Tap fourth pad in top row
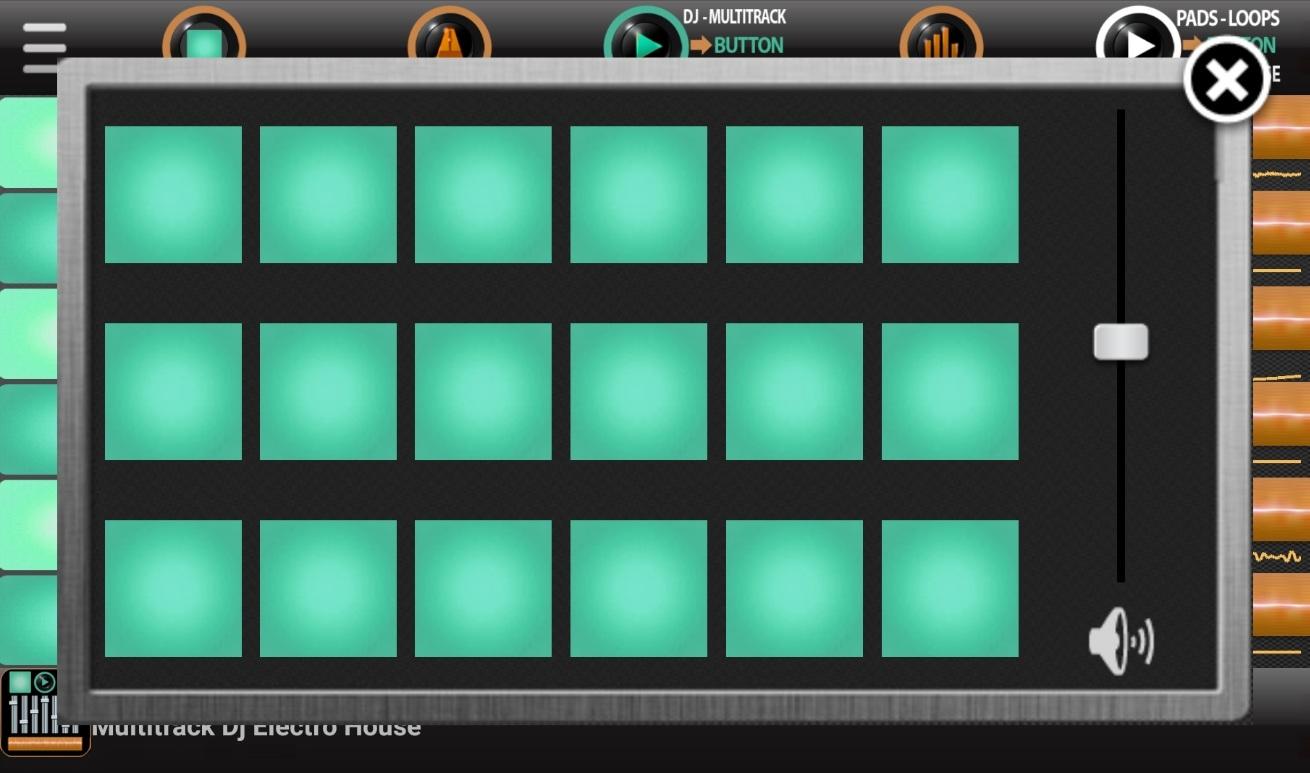Screen dimensions: 1310x773 [639, 194]
